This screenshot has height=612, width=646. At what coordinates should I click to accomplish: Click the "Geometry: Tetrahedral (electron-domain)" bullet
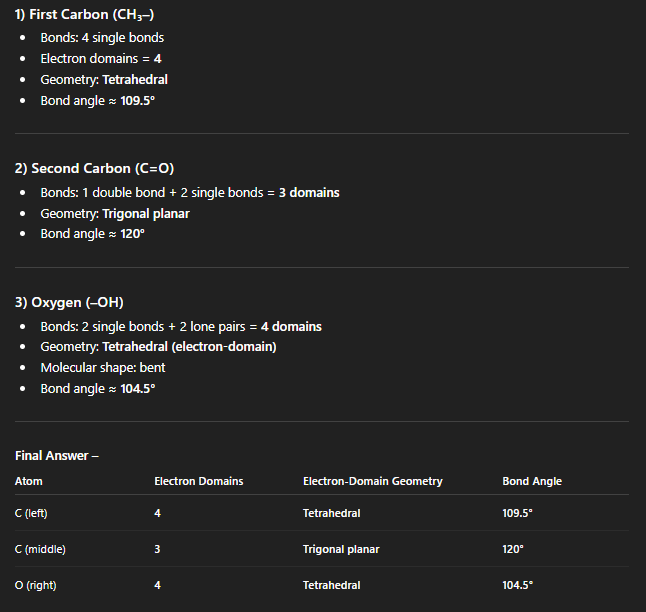coord(158,347)
